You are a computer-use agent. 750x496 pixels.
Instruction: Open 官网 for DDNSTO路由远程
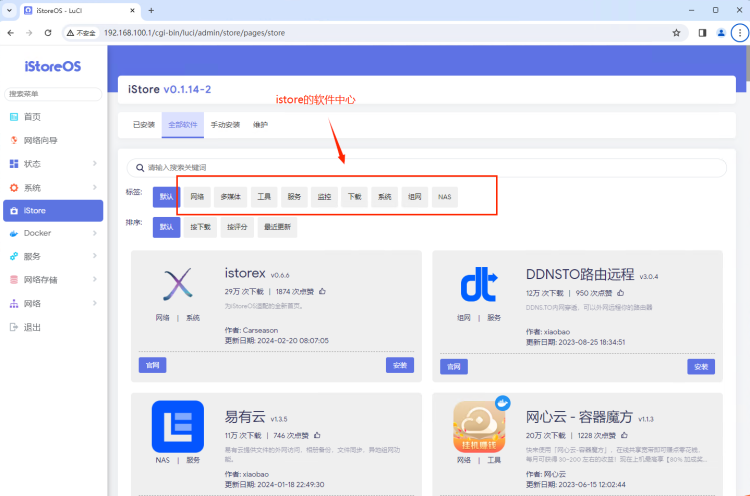click(454, 367)
